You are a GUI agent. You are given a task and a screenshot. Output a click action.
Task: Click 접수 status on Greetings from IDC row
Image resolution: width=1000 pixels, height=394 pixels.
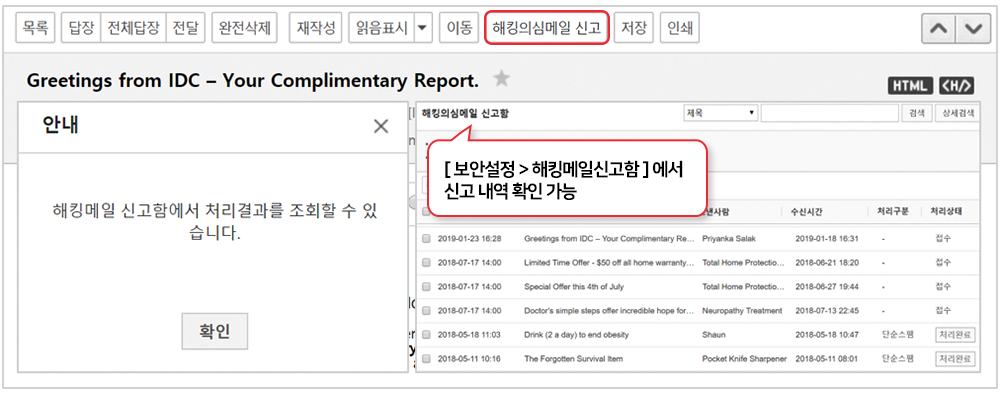pos(943,239)
